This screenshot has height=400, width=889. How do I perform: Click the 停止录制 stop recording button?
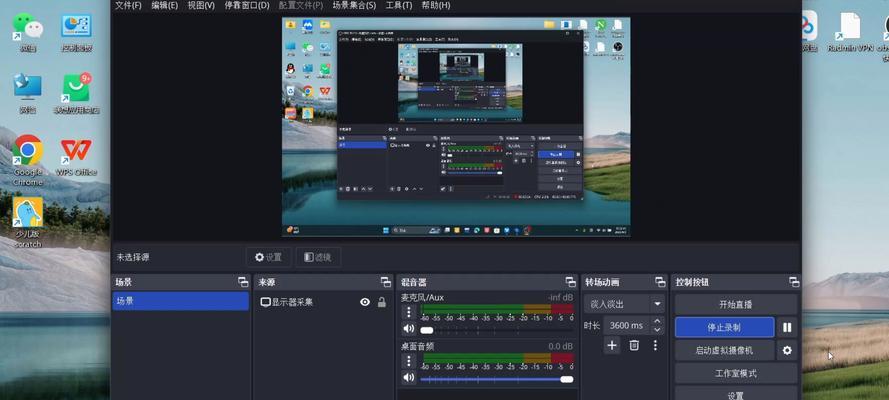(725, 327)
